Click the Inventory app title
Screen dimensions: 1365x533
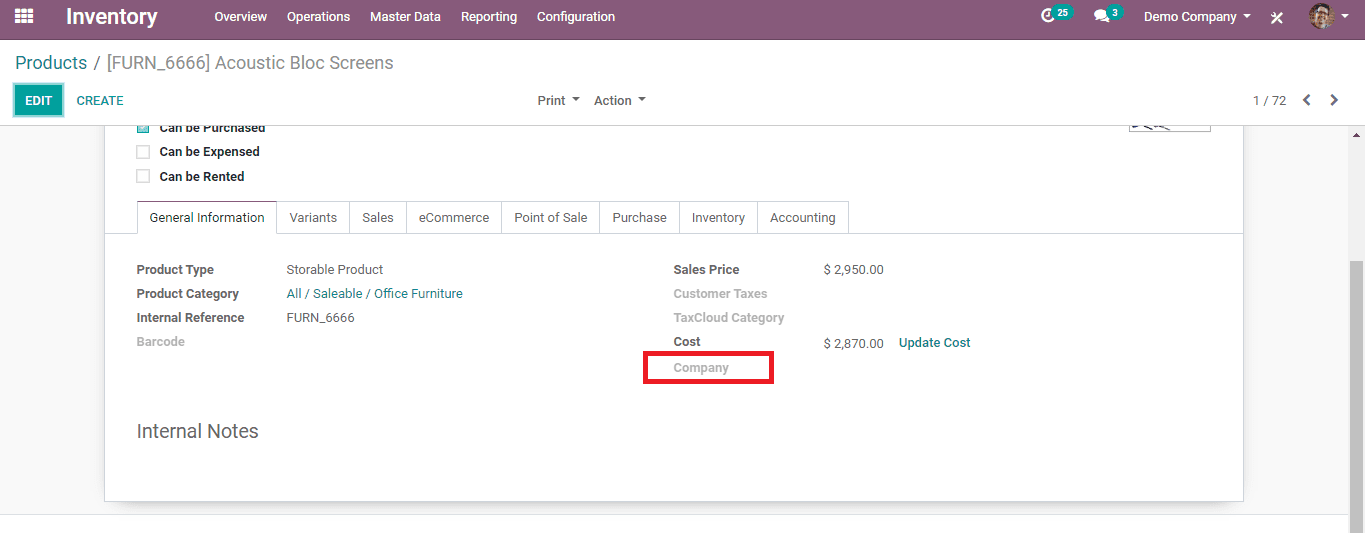(x=112, y=17)
